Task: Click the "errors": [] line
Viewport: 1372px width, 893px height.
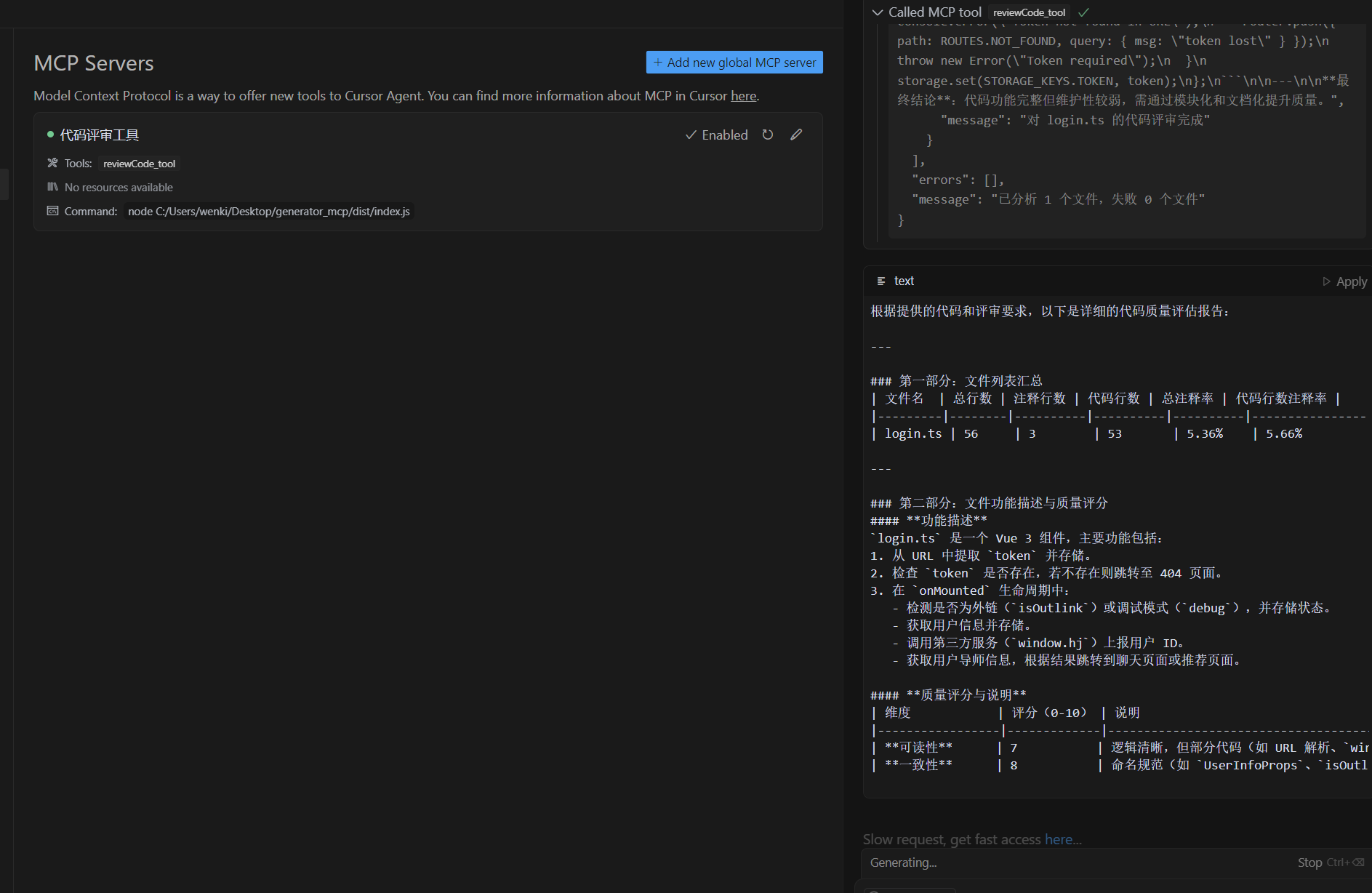Action: (x=958, y=180)
